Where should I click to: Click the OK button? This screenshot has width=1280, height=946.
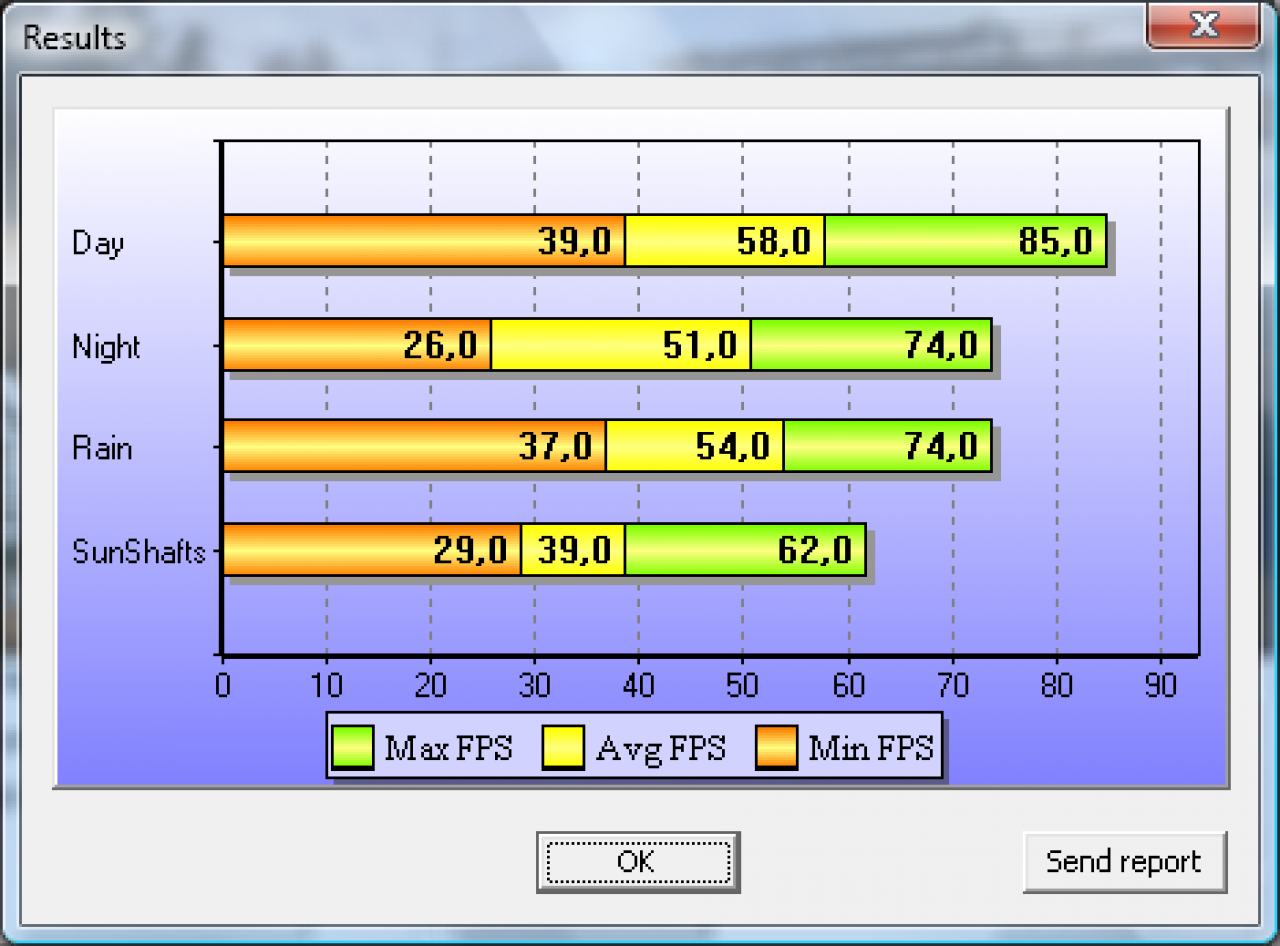pyautogui.click(x=637, y=861)
